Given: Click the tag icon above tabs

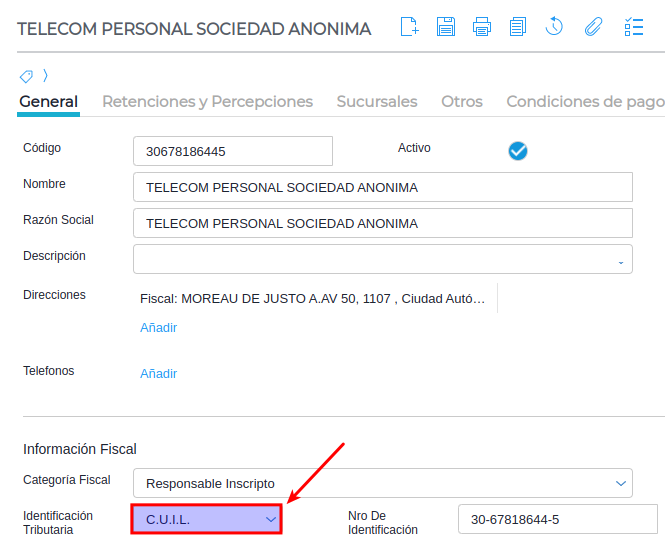Looking at the screenshot, I should click(x=27, y=76).
